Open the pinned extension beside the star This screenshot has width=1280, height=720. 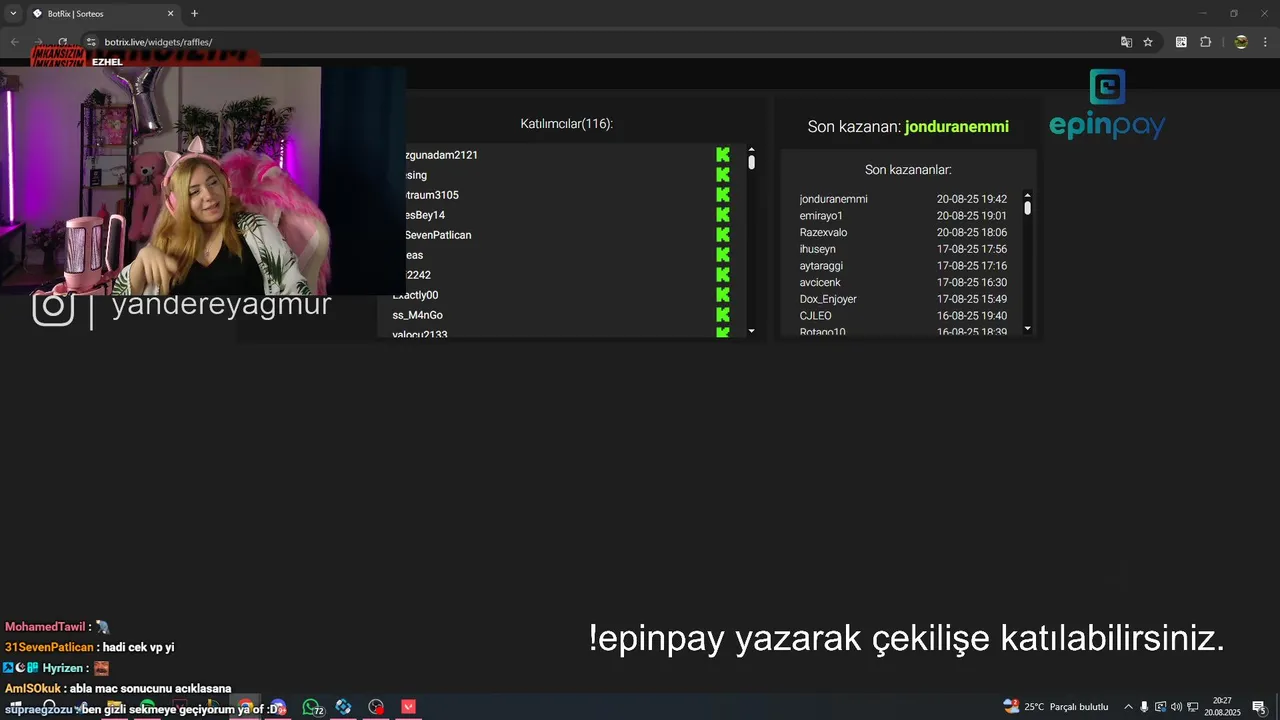(x=1181, y=42)
